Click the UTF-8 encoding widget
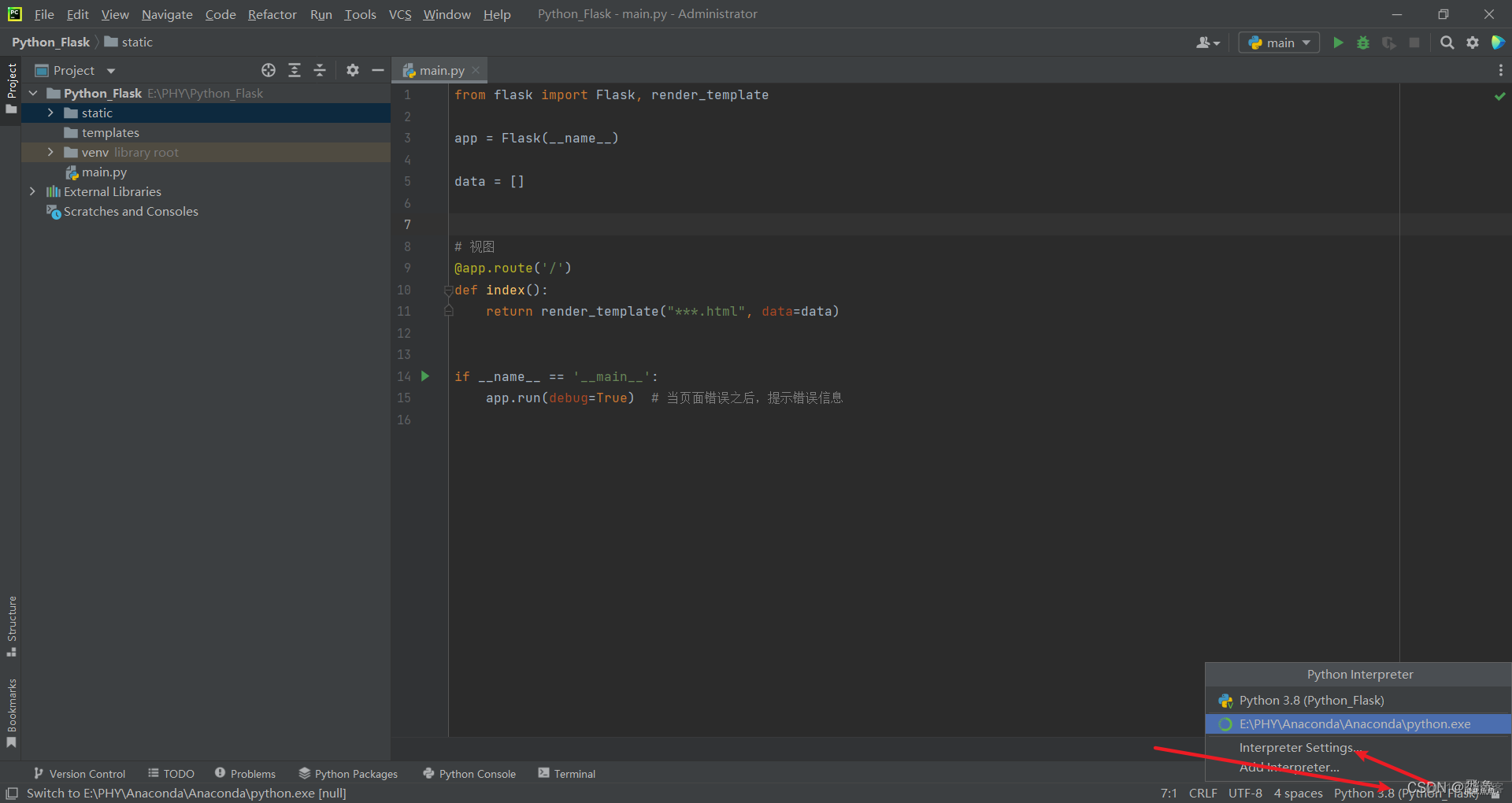 [1245, 793]
